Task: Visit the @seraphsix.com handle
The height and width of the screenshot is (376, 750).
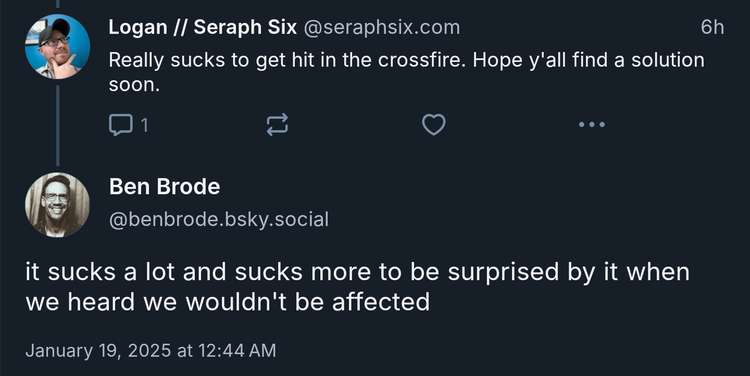Action: click(x=382, y=28)
